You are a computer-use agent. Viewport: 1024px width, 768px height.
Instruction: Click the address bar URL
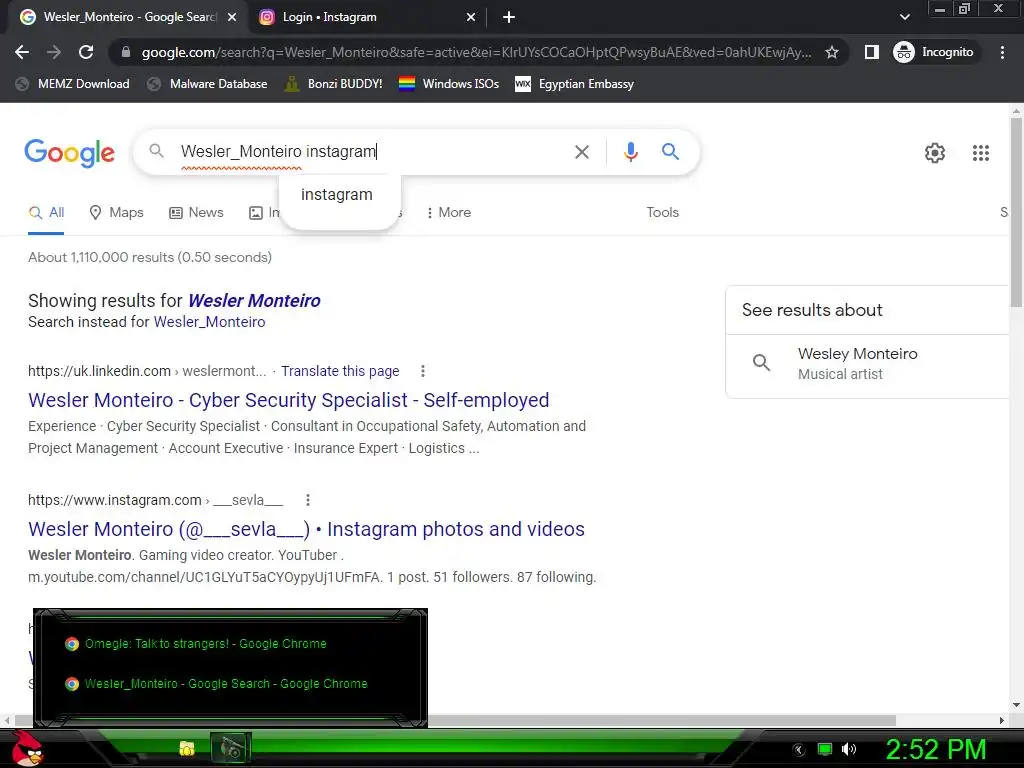click(x=476, y=52)
